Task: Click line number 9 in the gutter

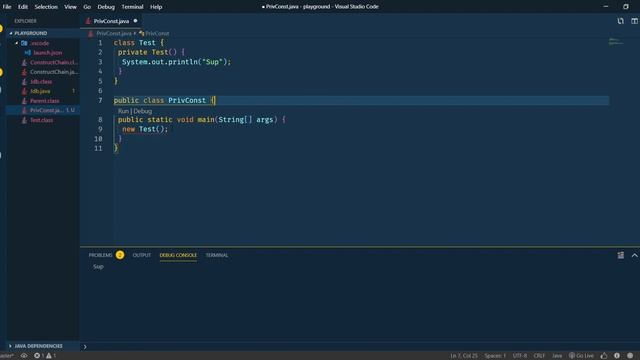Action: point(100,129)
